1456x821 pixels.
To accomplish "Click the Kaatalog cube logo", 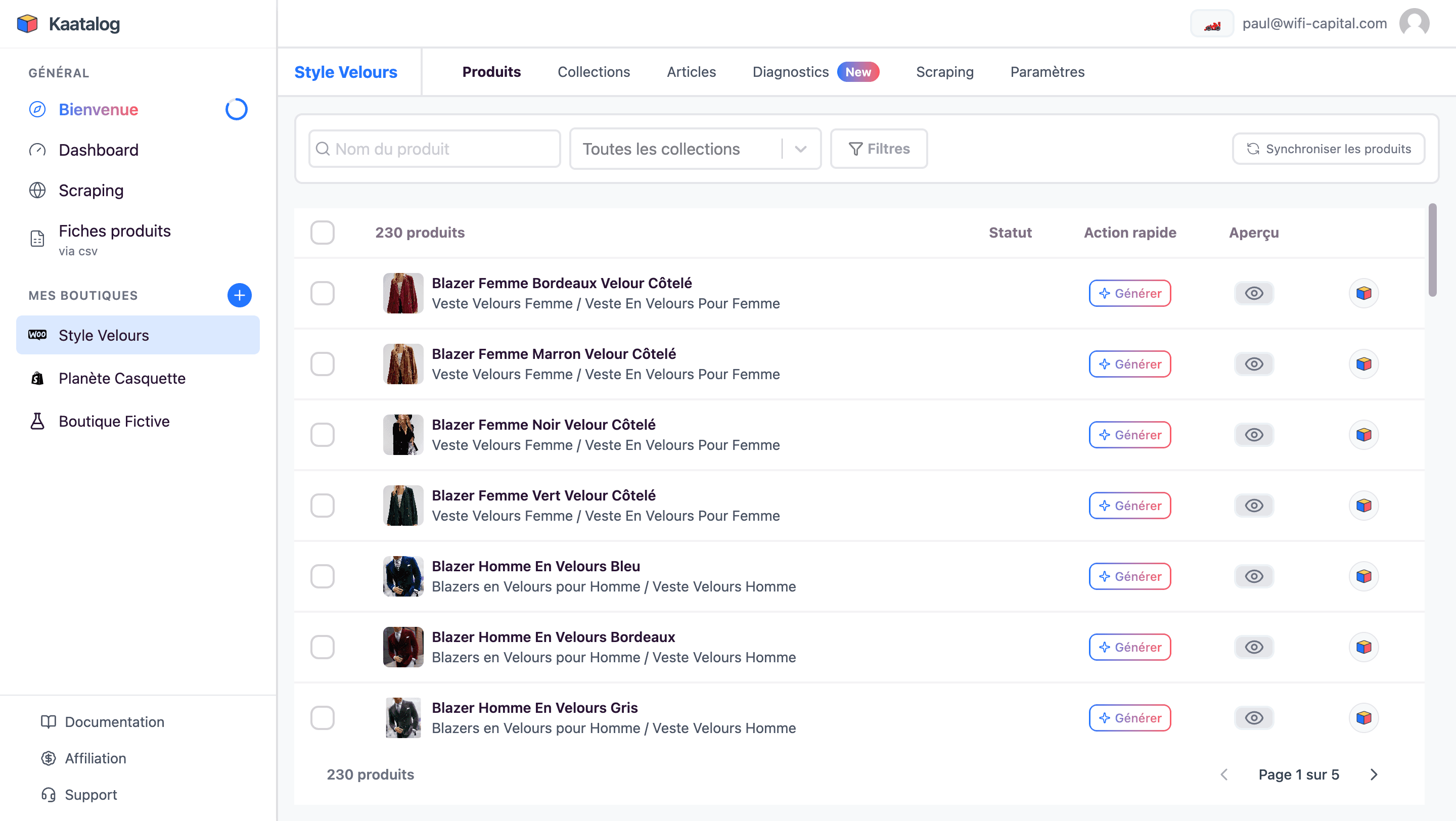I will point(27,24).
